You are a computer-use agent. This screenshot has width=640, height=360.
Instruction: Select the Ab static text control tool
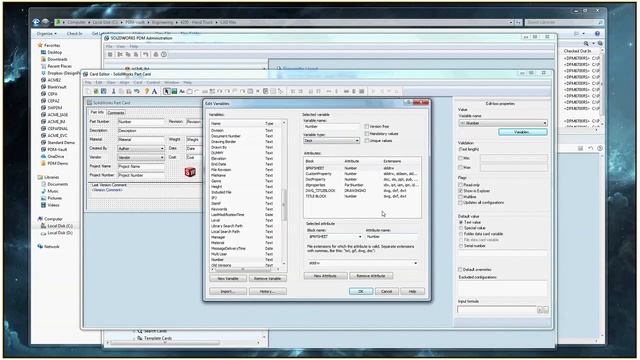click(182, 91)
